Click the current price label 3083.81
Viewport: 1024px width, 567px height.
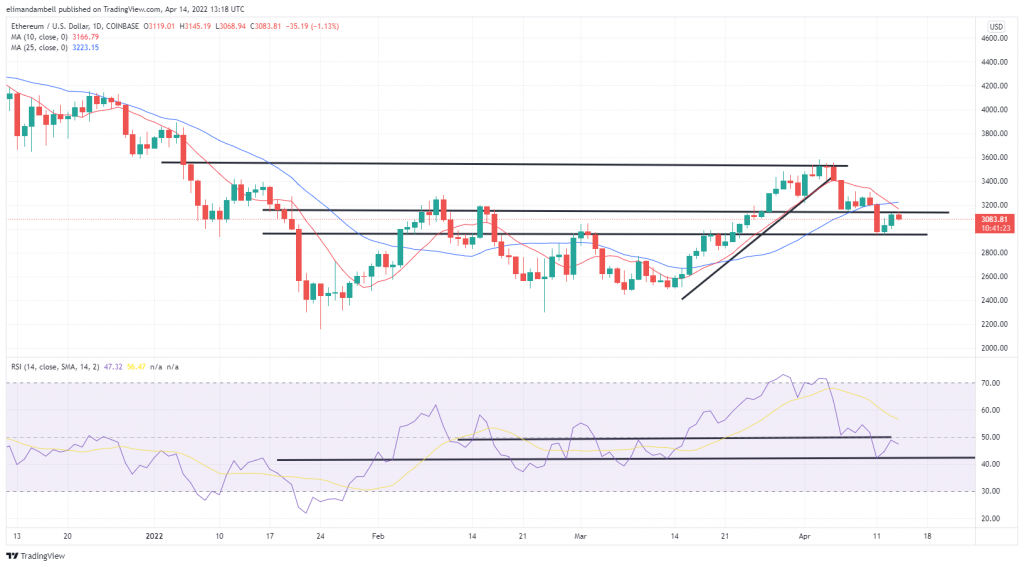[995, 219]
